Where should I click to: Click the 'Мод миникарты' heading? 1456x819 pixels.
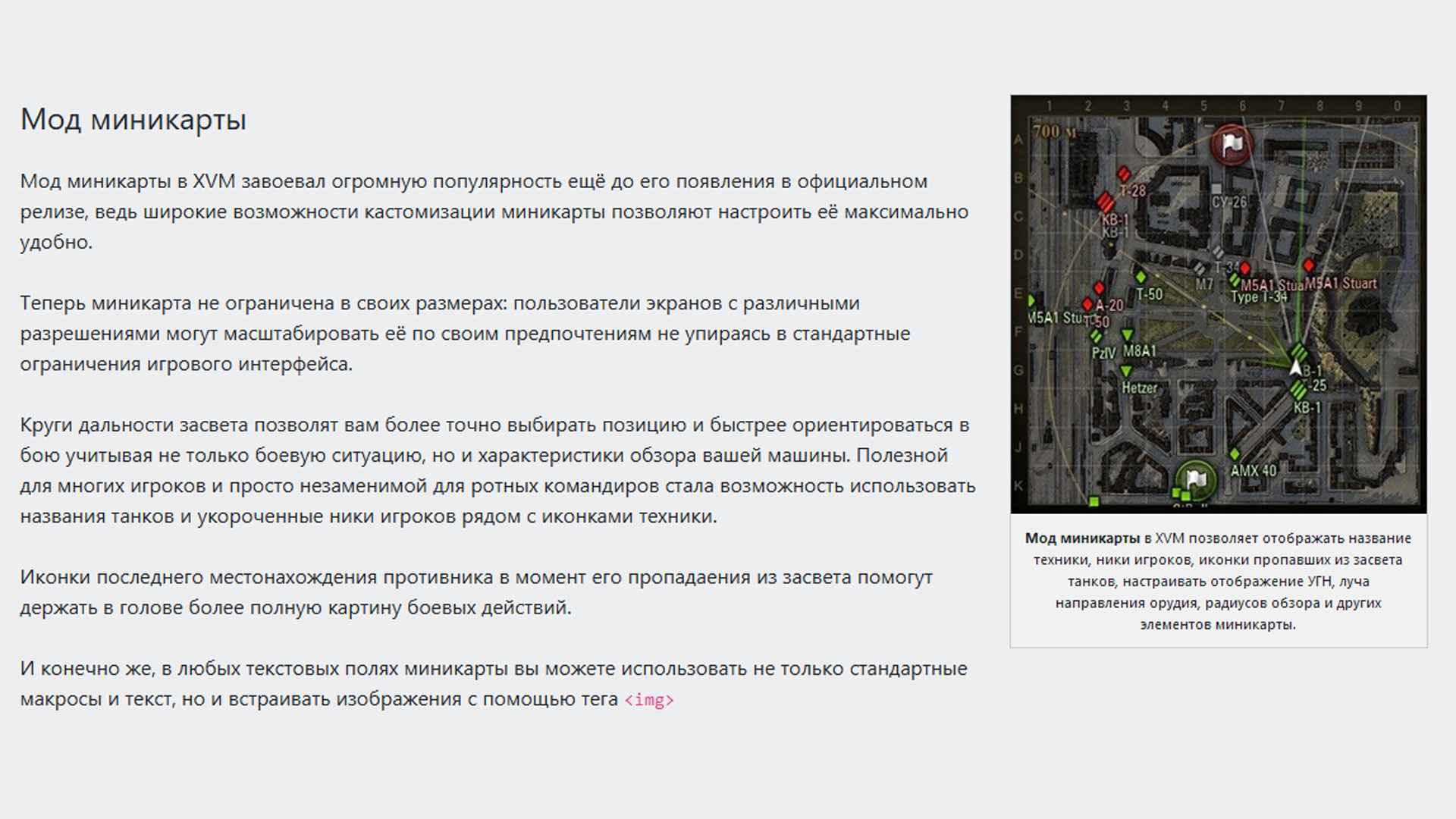(x=133, y=120)
